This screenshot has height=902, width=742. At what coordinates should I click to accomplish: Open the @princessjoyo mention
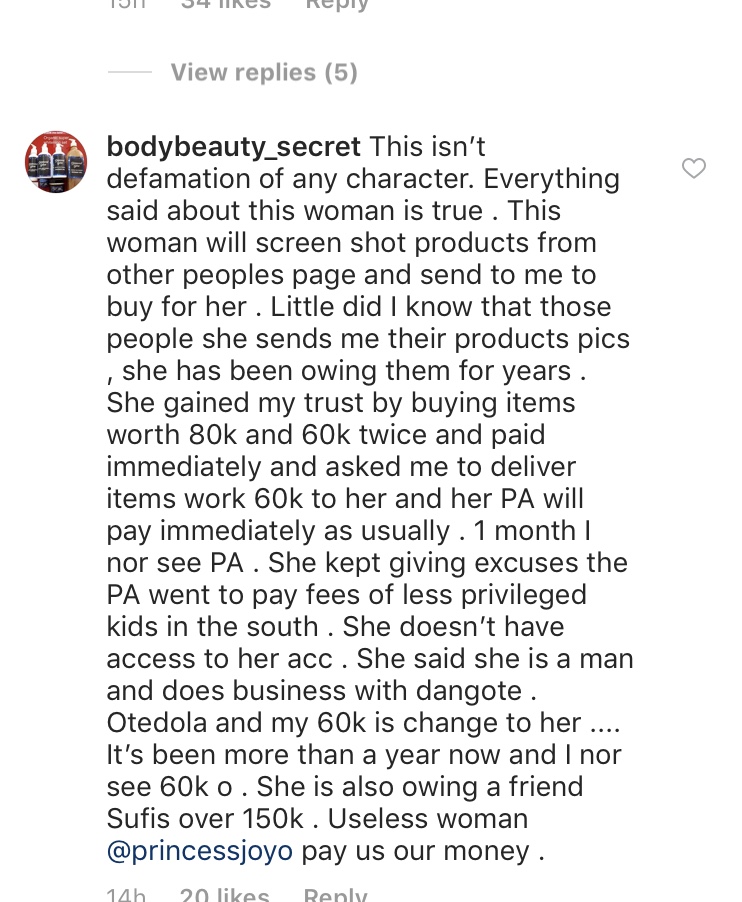point(200,851)
